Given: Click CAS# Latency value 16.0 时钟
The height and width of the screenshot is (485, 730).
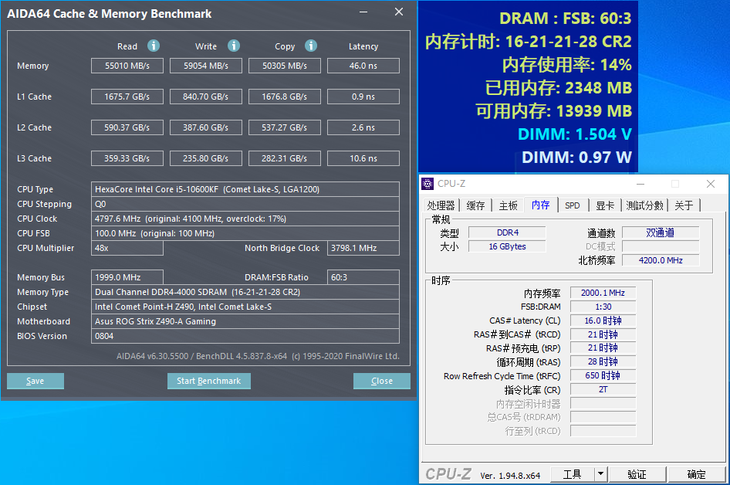Looking at the screenshot, I should [x=603, y=321].
